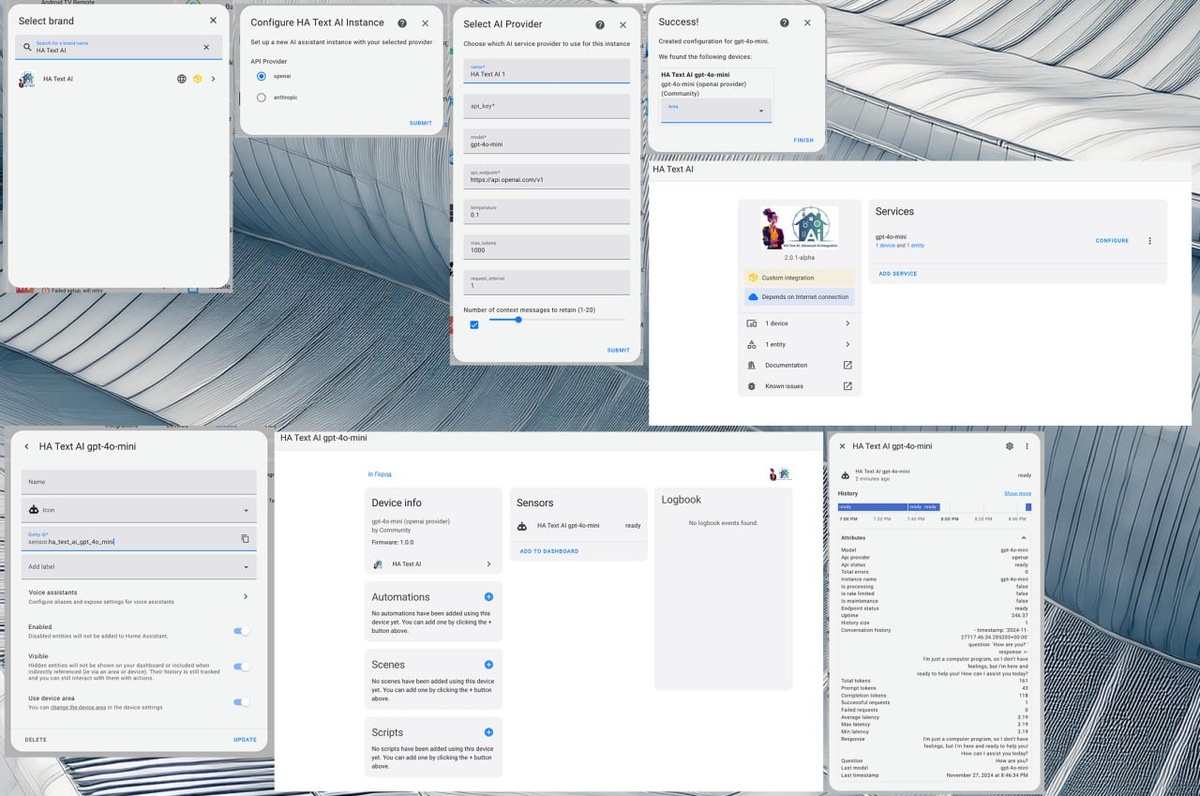Open the gpt-4o-mini service overflow menu
The height and width of the screenshot is (796, 1200).
tap(1150, 241)
